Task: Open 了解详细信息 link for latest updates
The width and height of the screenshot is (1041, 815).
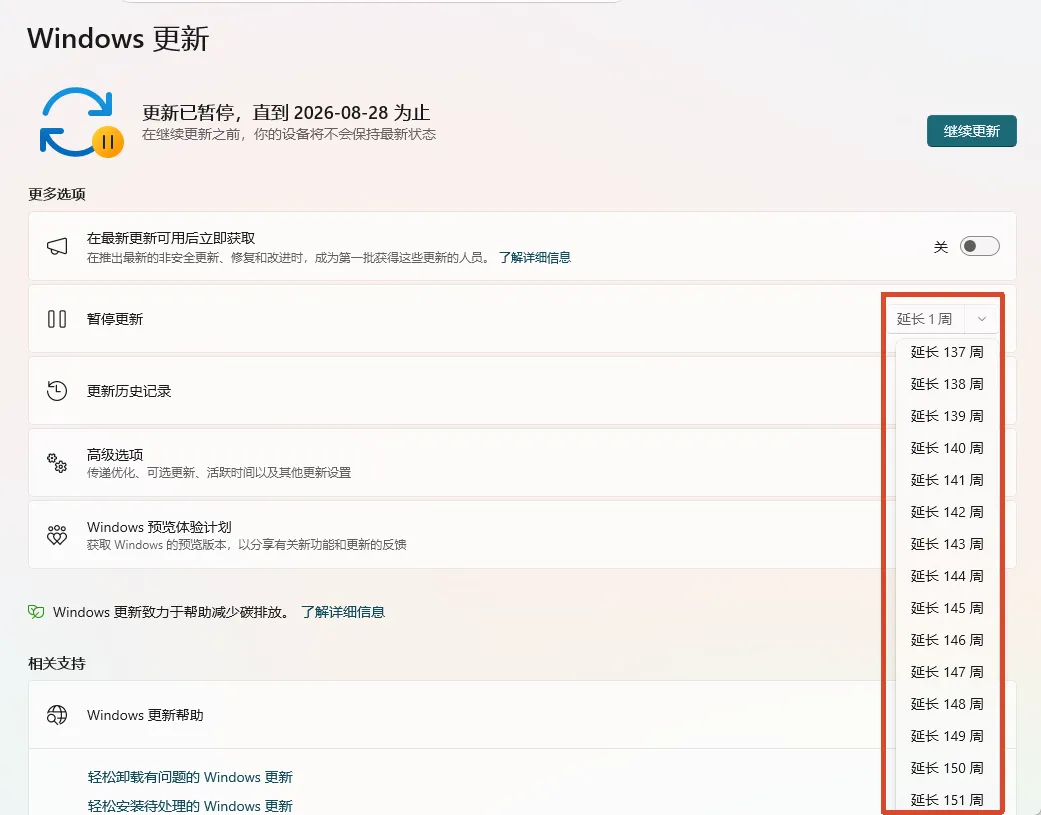Action: point(534,258)
